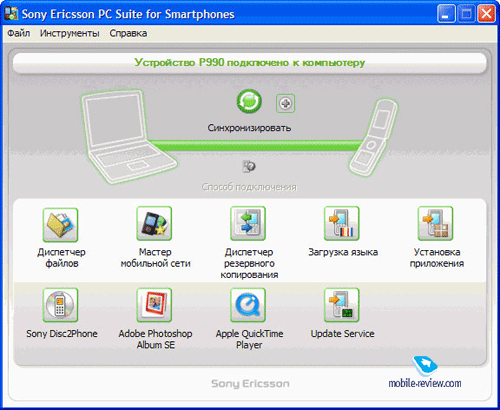Screen dimensions: 500x410
Task: Open the Файл menu
Action: pyautogui.click(x=19, y=33)
